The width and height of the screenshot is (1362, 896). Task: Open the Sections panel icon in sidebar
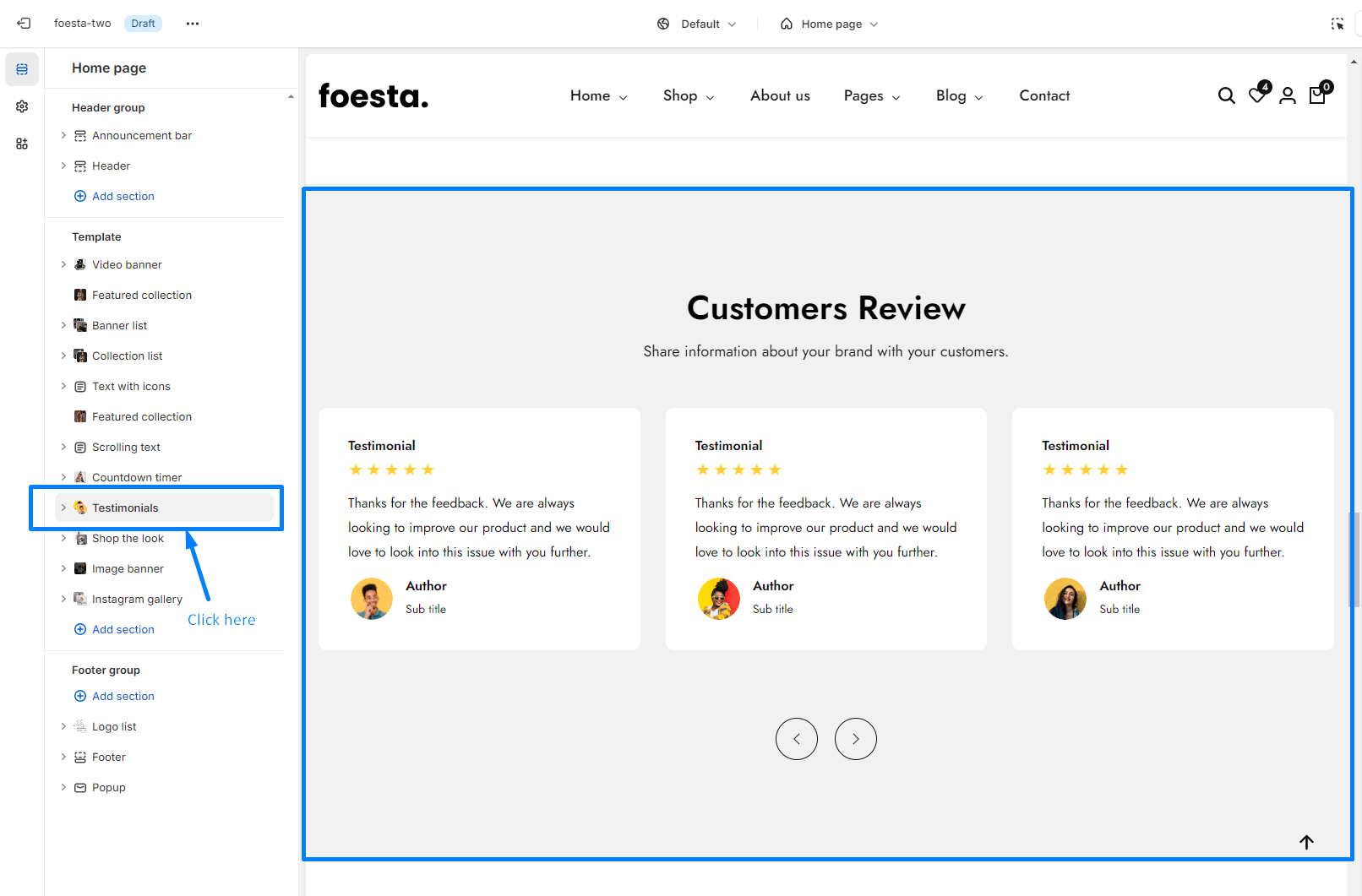[22, 69]
